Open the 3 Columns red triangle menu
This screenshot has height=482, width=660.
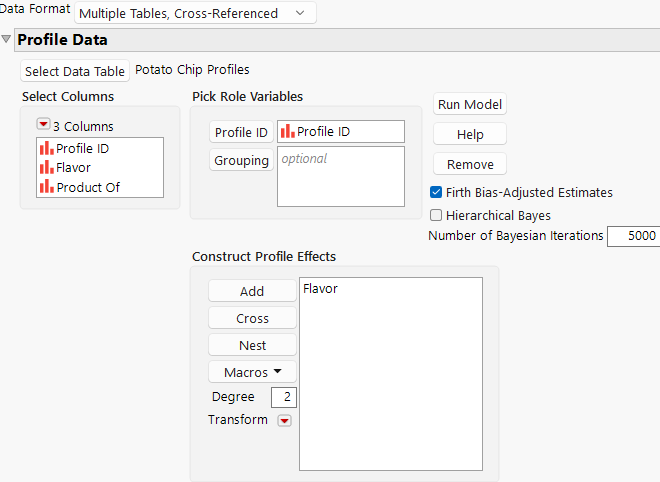point(43,124)
